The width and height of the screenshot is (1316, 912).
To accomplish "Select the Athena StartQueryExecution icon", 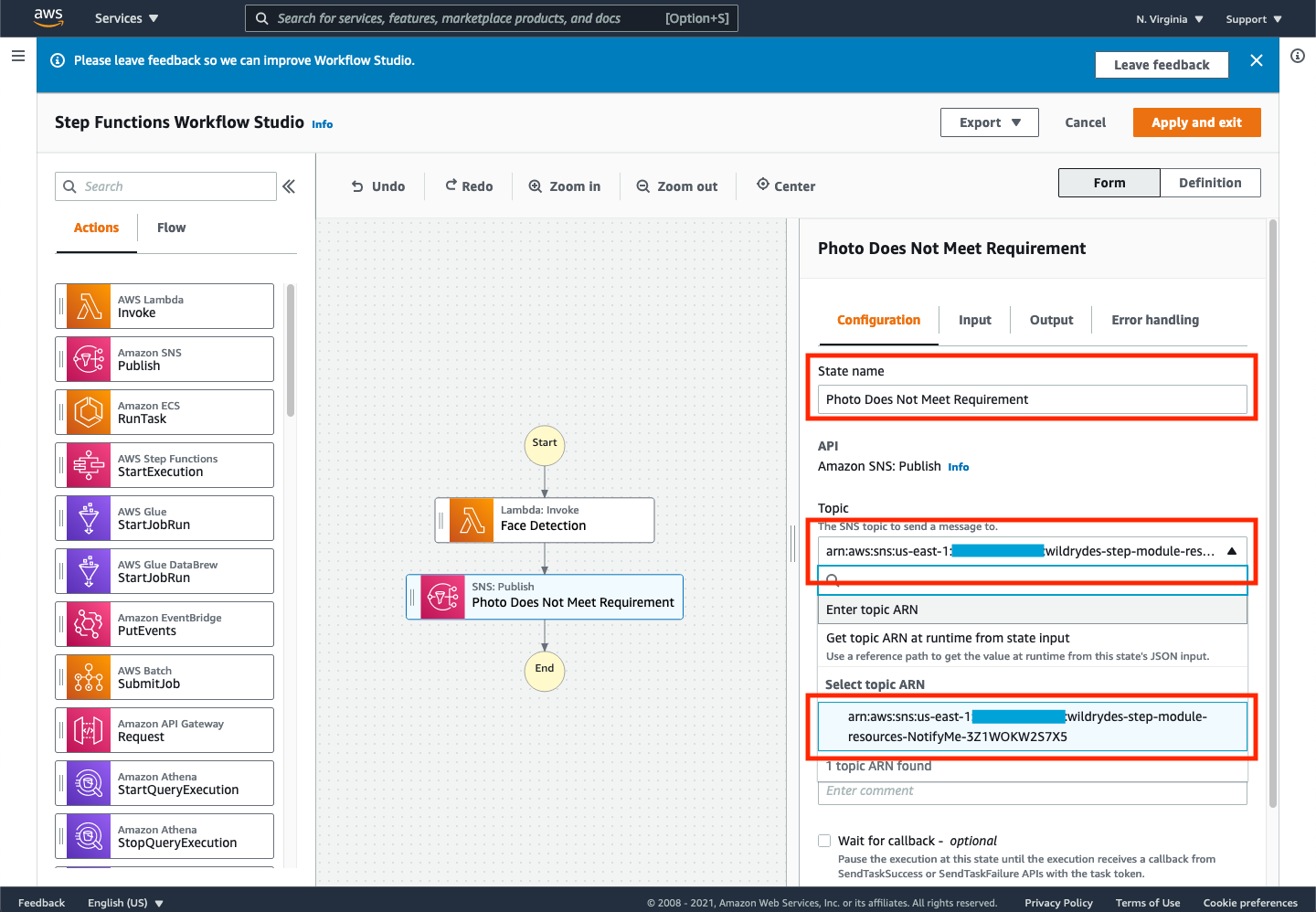I will [89, 783].
